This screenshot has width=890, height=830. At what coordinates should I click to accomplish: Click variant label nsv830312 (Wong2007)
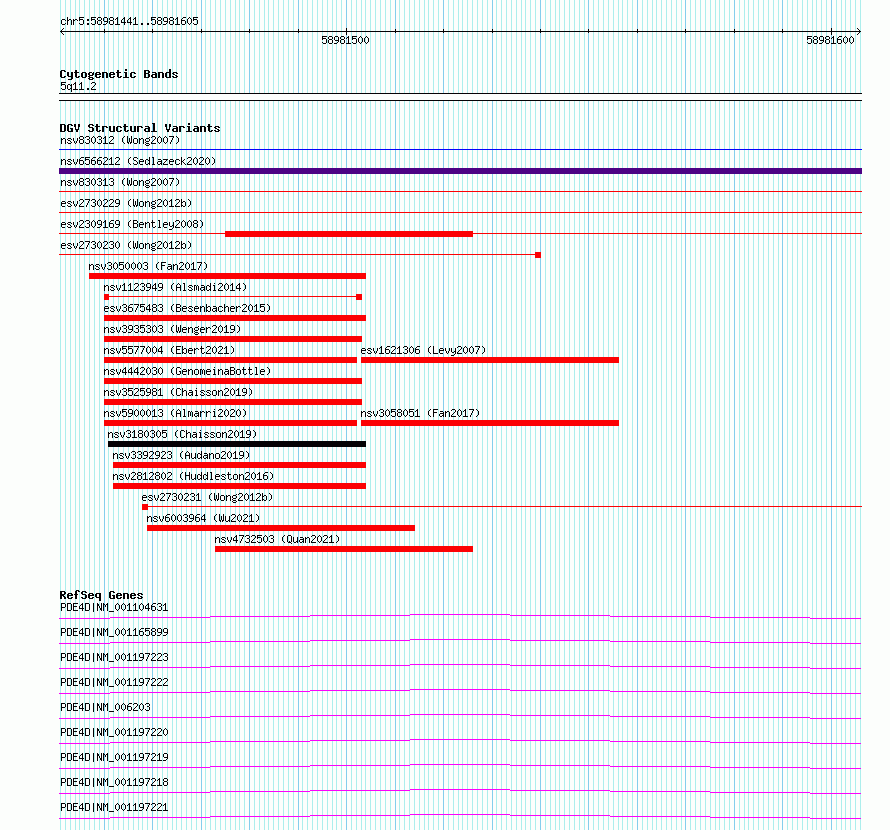(120, 140)
